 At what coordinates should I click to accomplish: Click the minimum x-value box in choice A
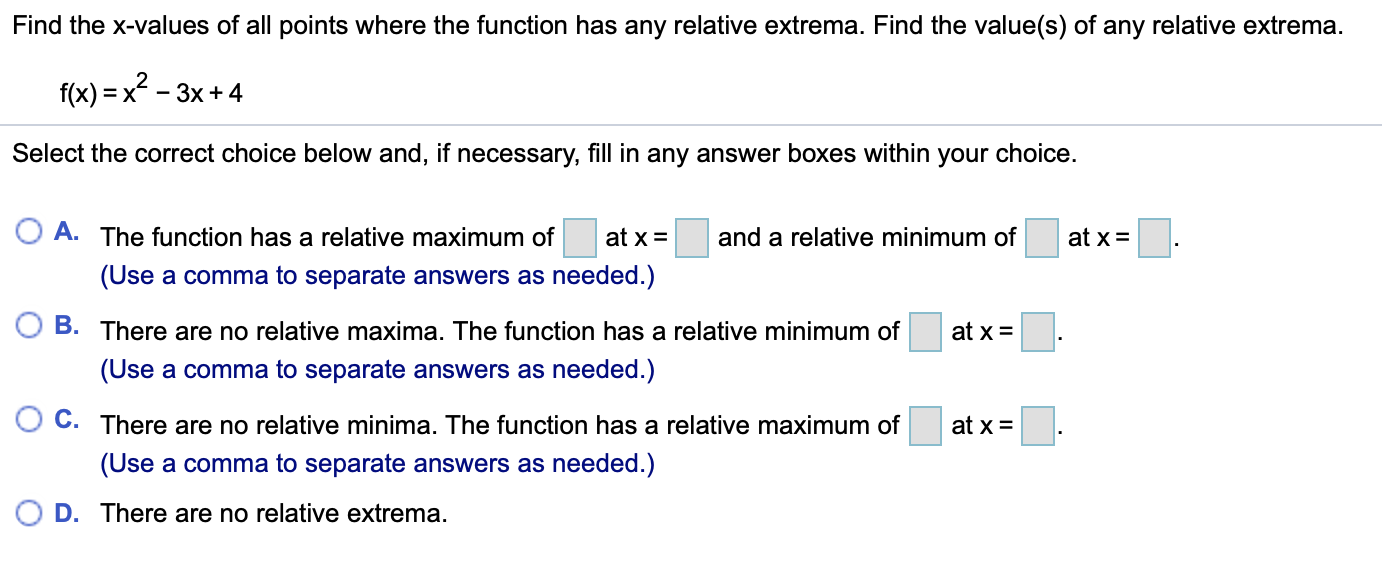[x=1153, y=237]
